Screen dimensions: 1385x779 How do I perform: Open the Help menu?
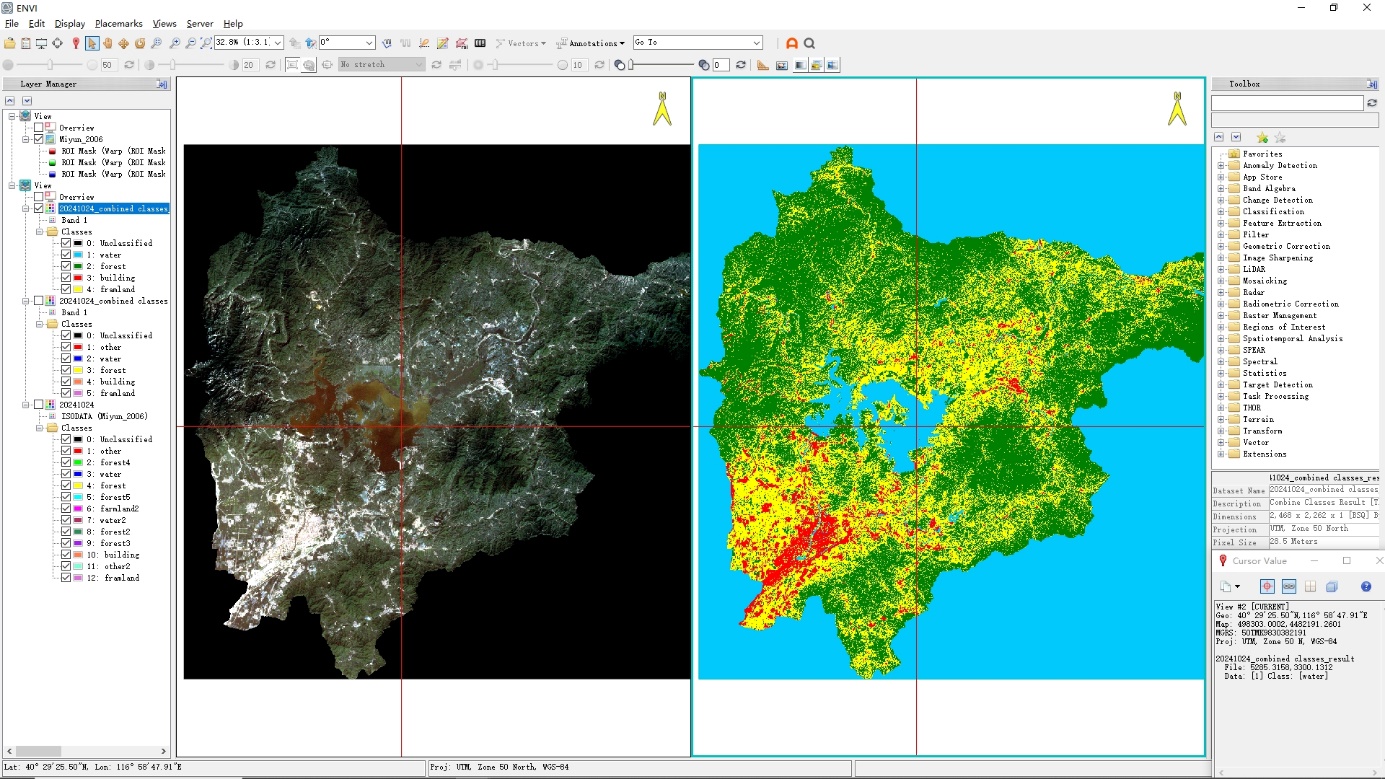(233, 23)
